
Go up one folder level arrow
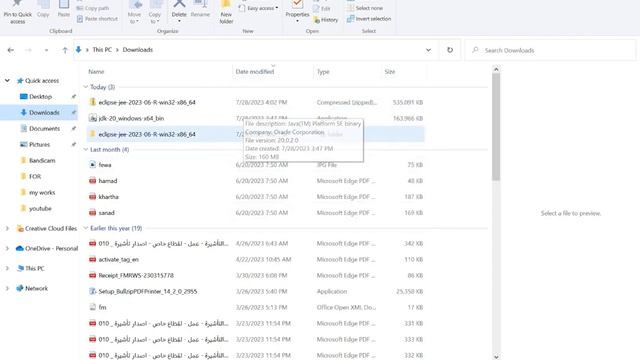(x=64, y=50)
